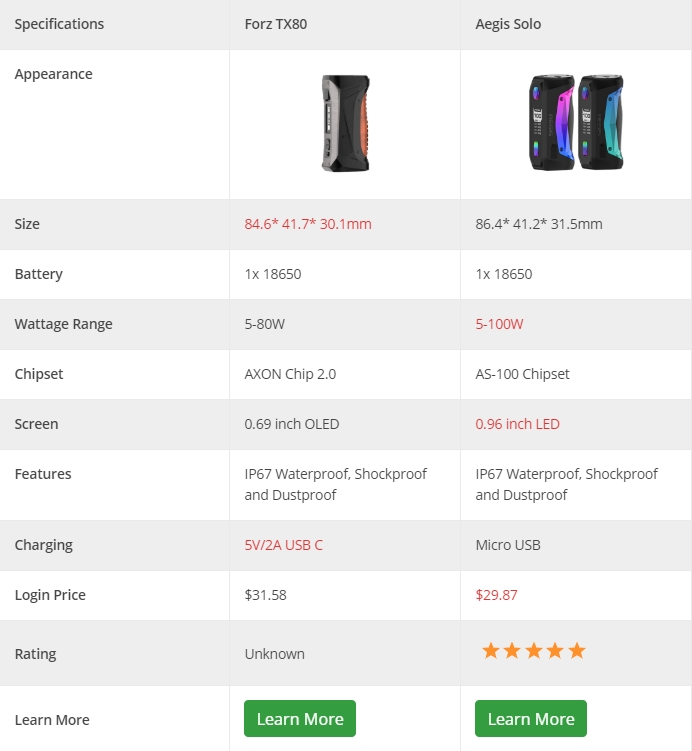
Task: Click the $29.87 login price text
Action: point(496,595)
